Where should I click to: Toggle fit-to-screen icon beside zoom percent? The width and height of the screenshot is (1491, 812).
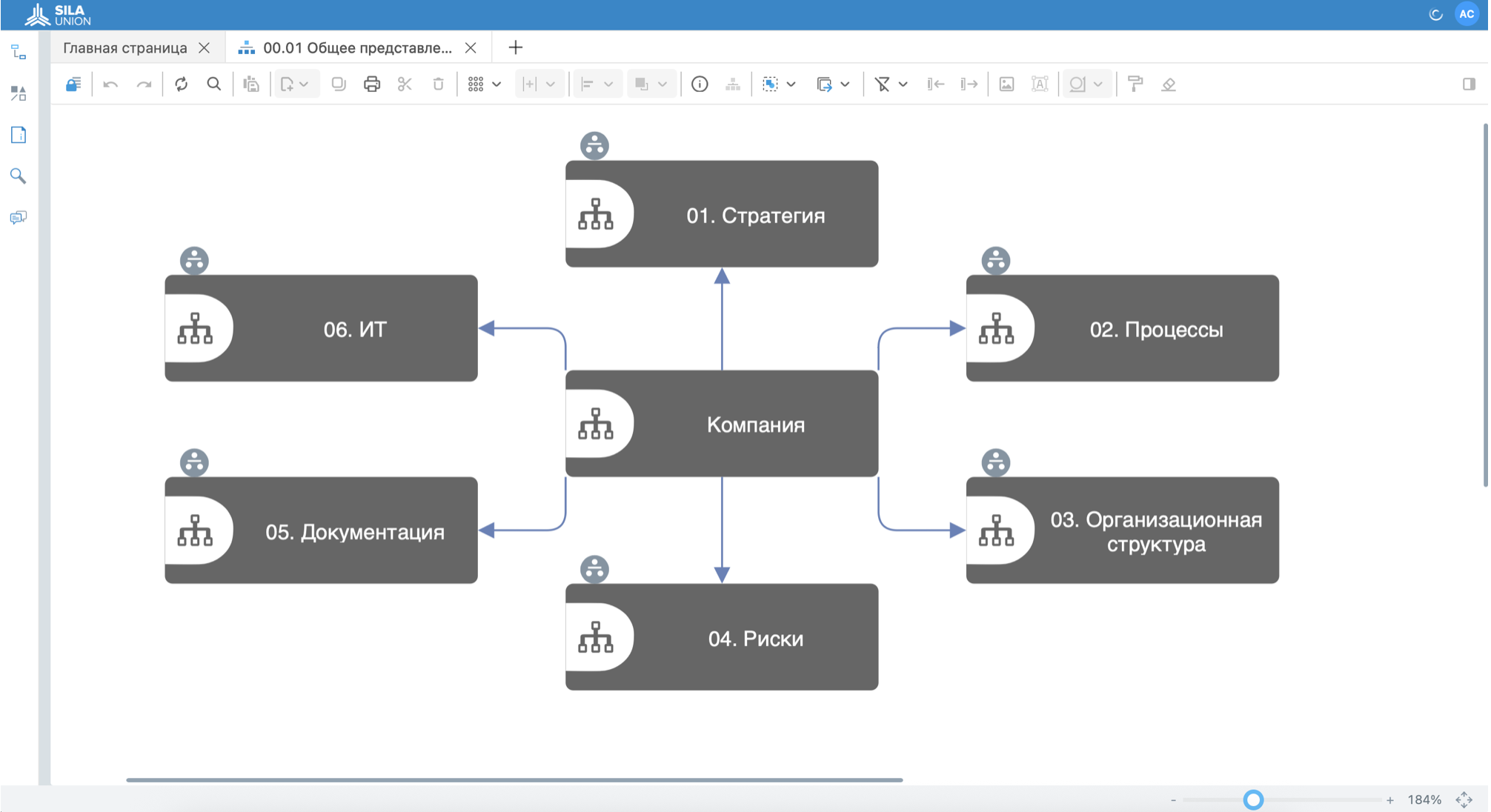click(1464, 799)
